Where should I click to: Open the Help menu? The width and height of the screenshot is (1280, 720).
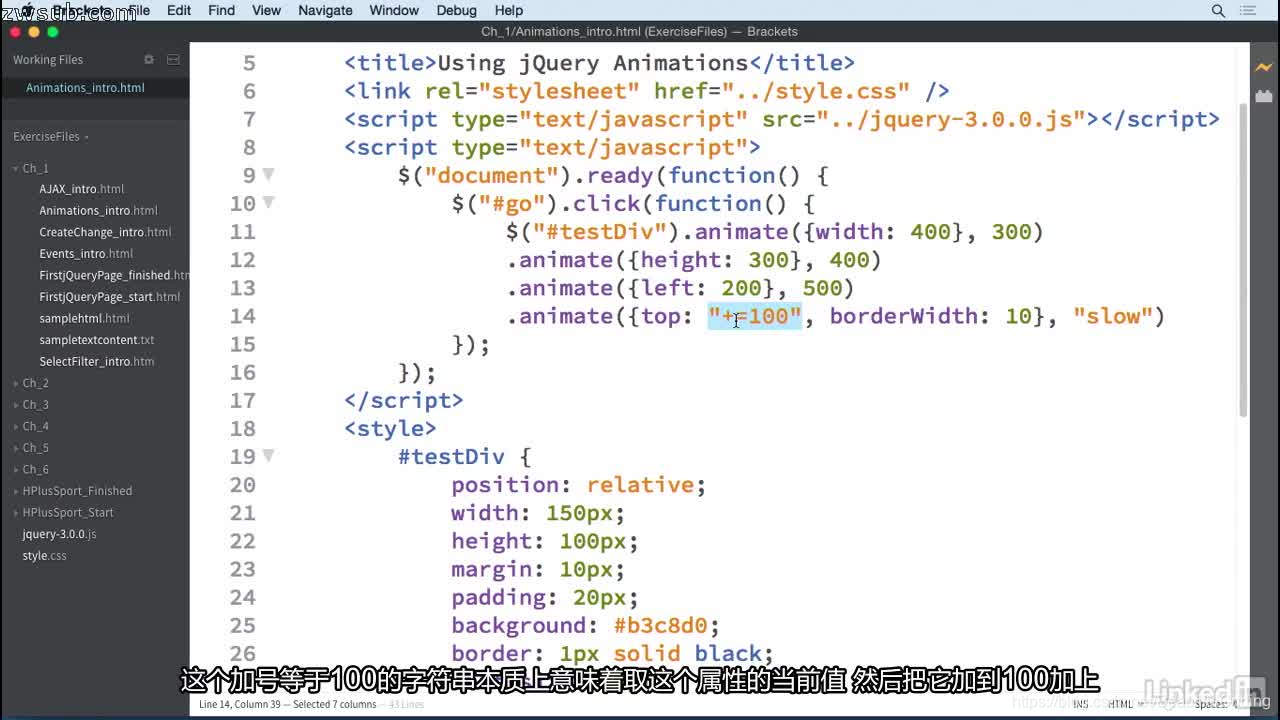click(x=509, y=10)
